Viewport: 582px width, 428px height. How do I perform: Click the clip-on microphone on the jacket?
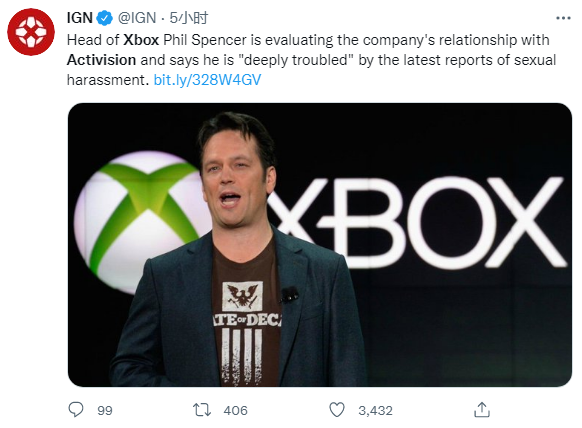(290, 294)
